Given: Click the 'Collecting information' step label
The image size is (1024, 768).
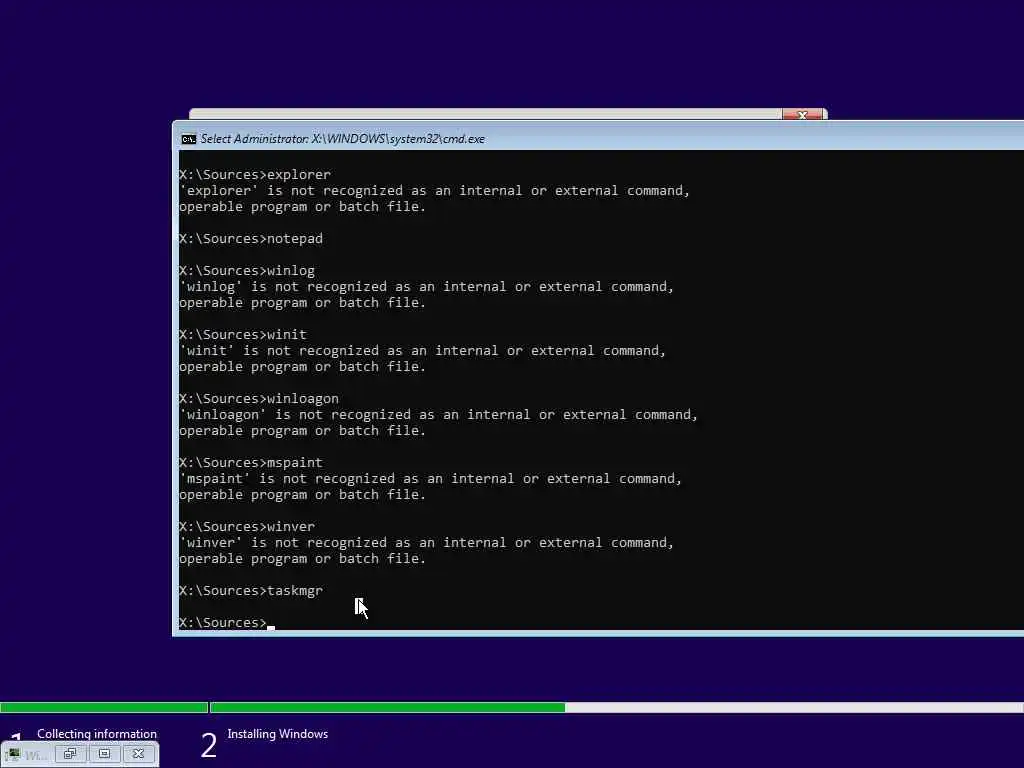Looking at the screenshot, I should (x=97, y=734).
